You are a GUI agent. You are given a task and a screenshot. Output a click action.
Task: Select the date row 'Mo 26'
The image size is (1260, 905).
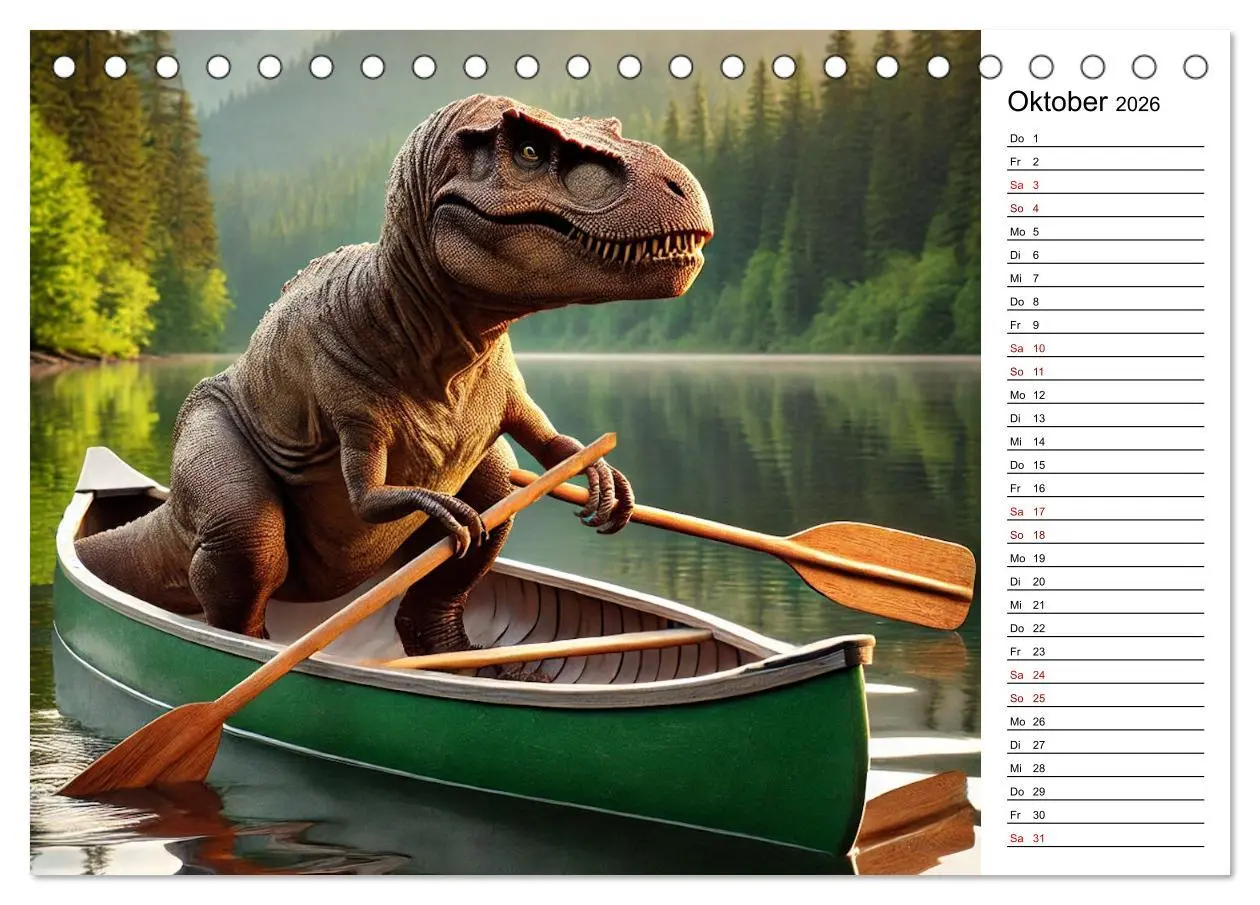[1105, 721]
